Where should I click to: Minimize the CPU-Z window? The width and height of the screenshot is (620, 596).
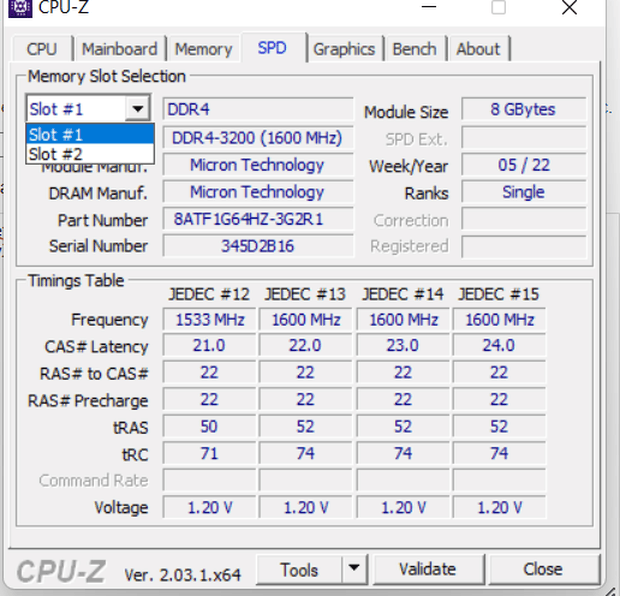(429, 7)
